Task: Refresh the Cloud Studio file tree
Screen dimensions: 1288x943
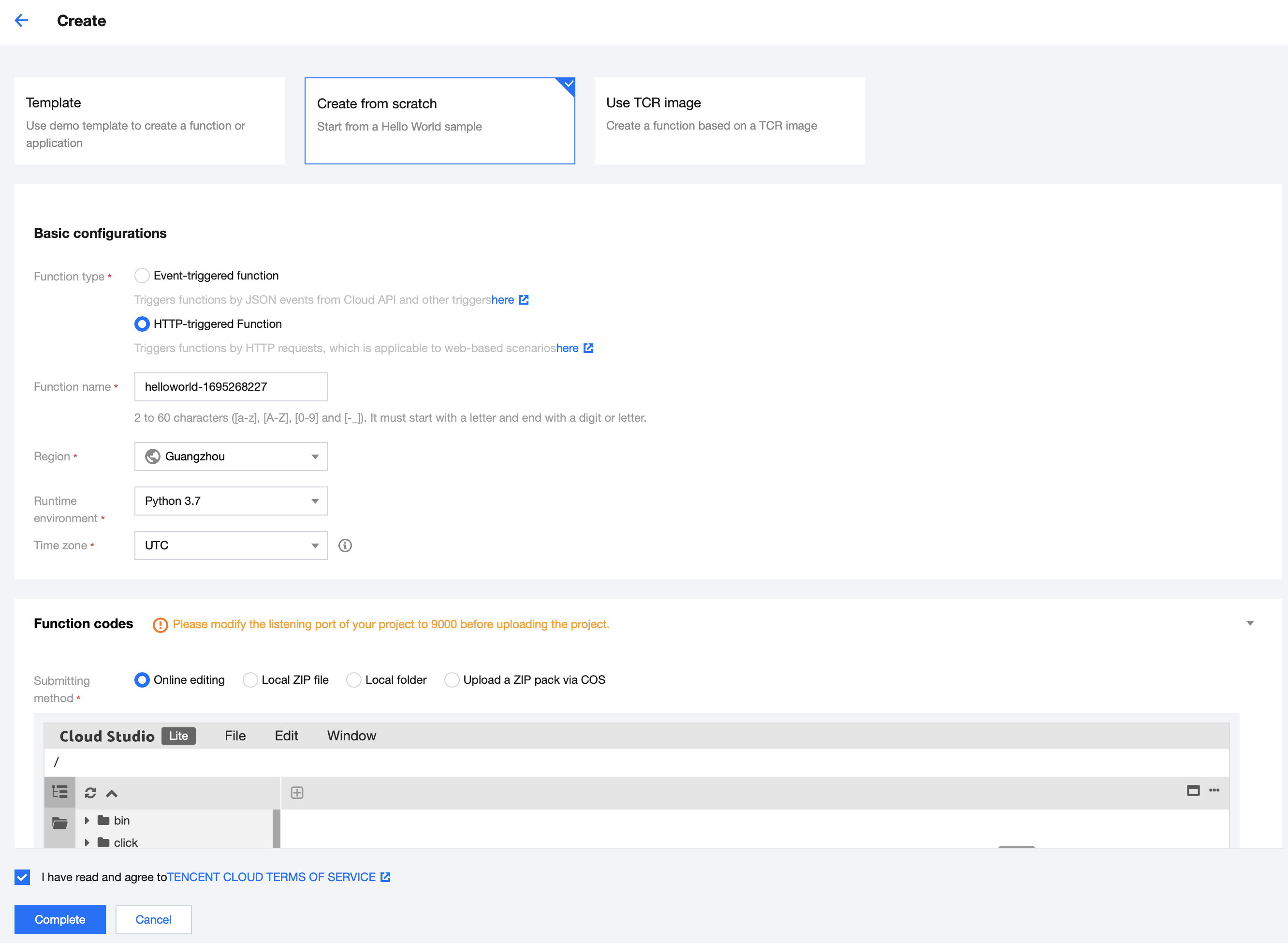Action: 90,793
